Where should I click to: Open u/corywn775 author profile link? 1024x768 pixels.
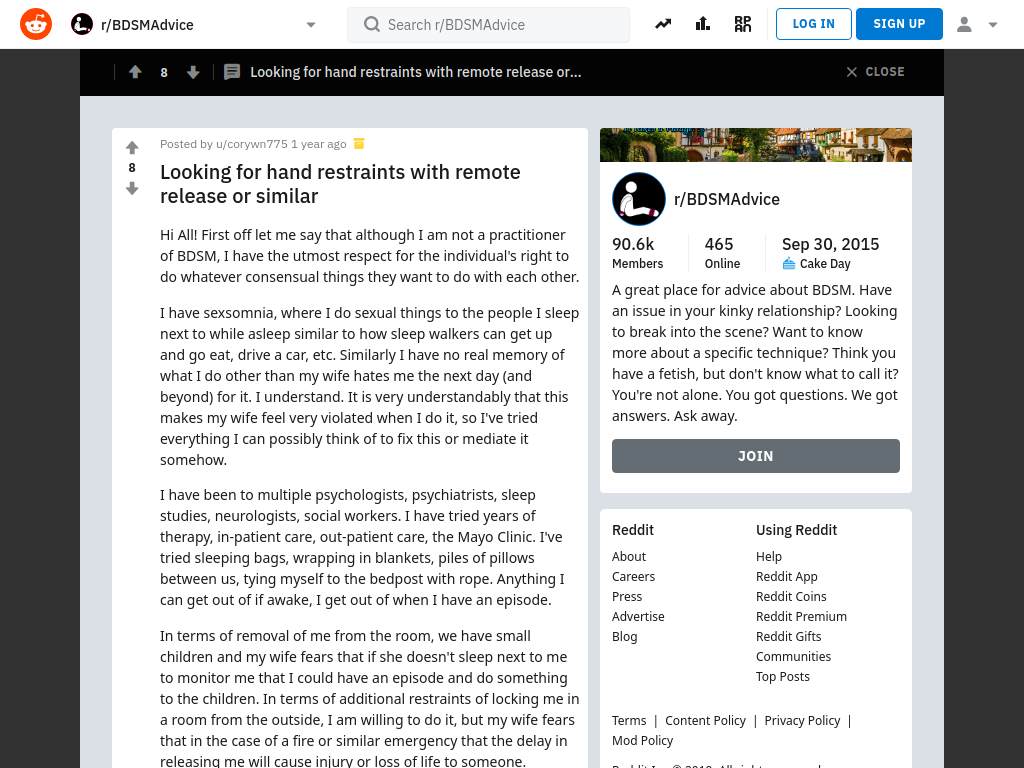[251, 144]
